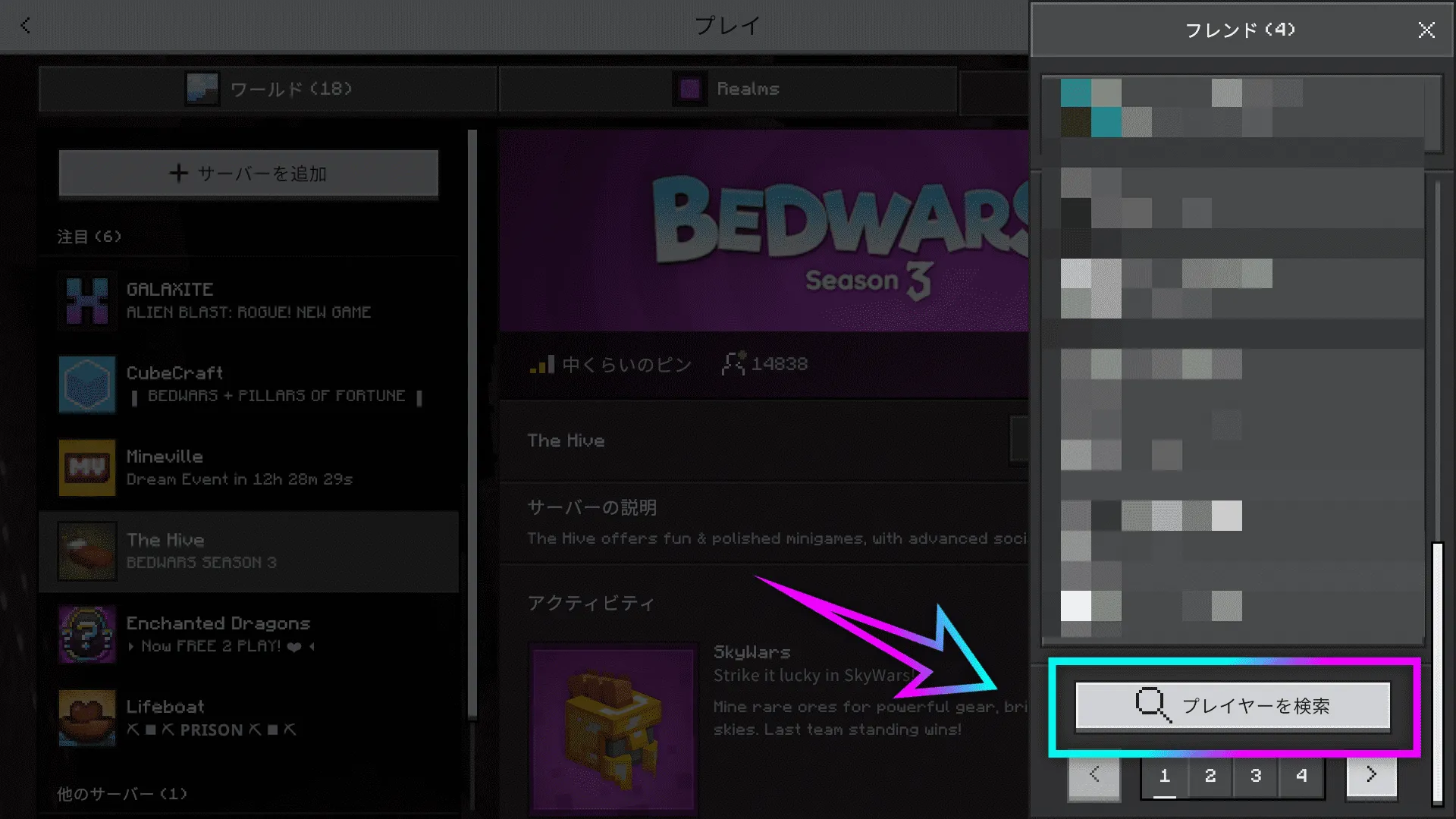
Task: Click the サーバーを追加 button
Action: click(249, 174)
